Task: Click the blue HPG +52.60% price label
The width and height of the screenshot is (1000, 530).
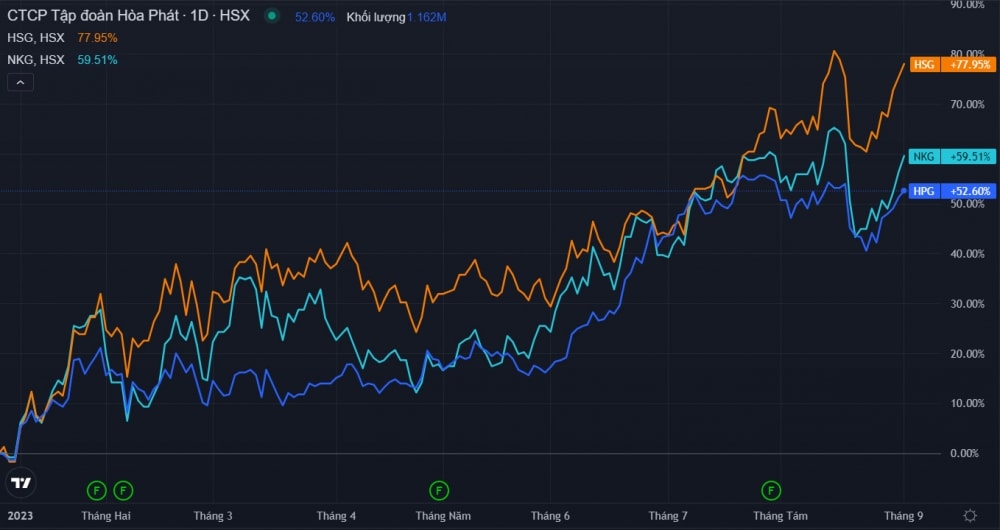Action: pyautogui.click(x=953, y=191)
